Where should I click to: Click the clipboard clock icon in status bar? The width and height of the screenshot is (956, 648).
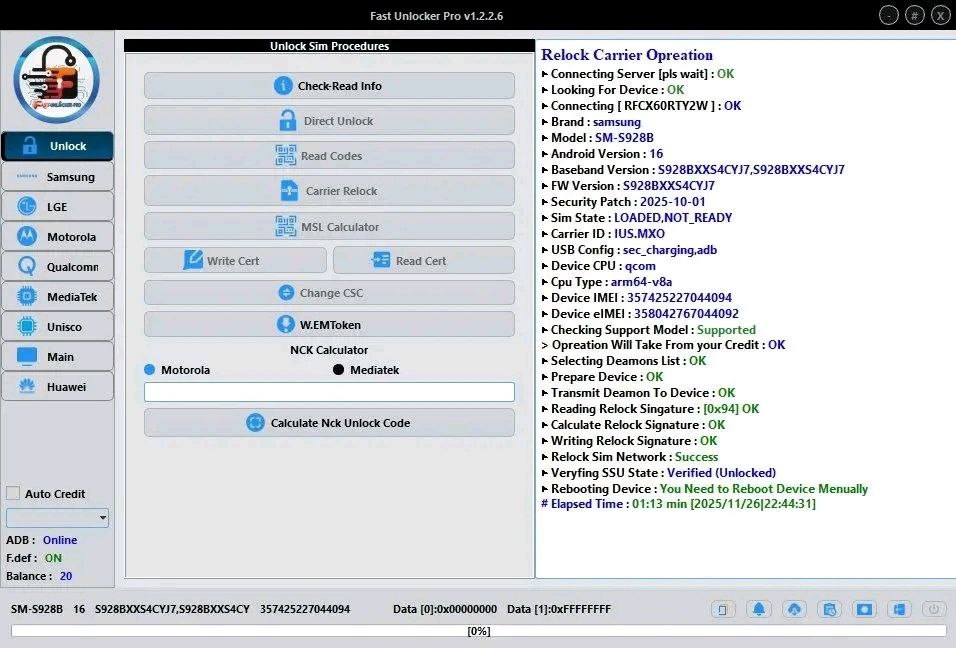coord(829,609)
